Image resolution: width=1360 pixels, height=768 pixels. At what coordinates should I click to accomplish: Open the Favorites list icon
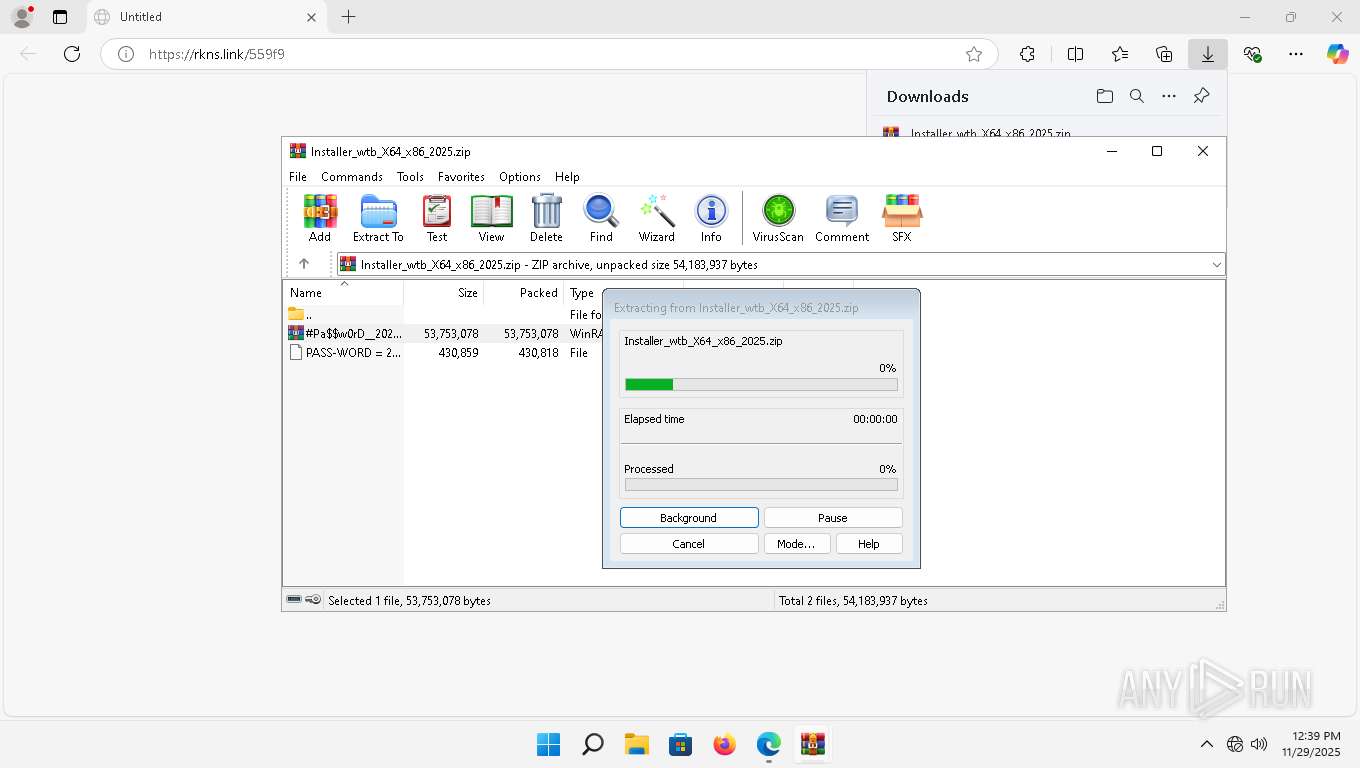click(x=1120, y=54)
